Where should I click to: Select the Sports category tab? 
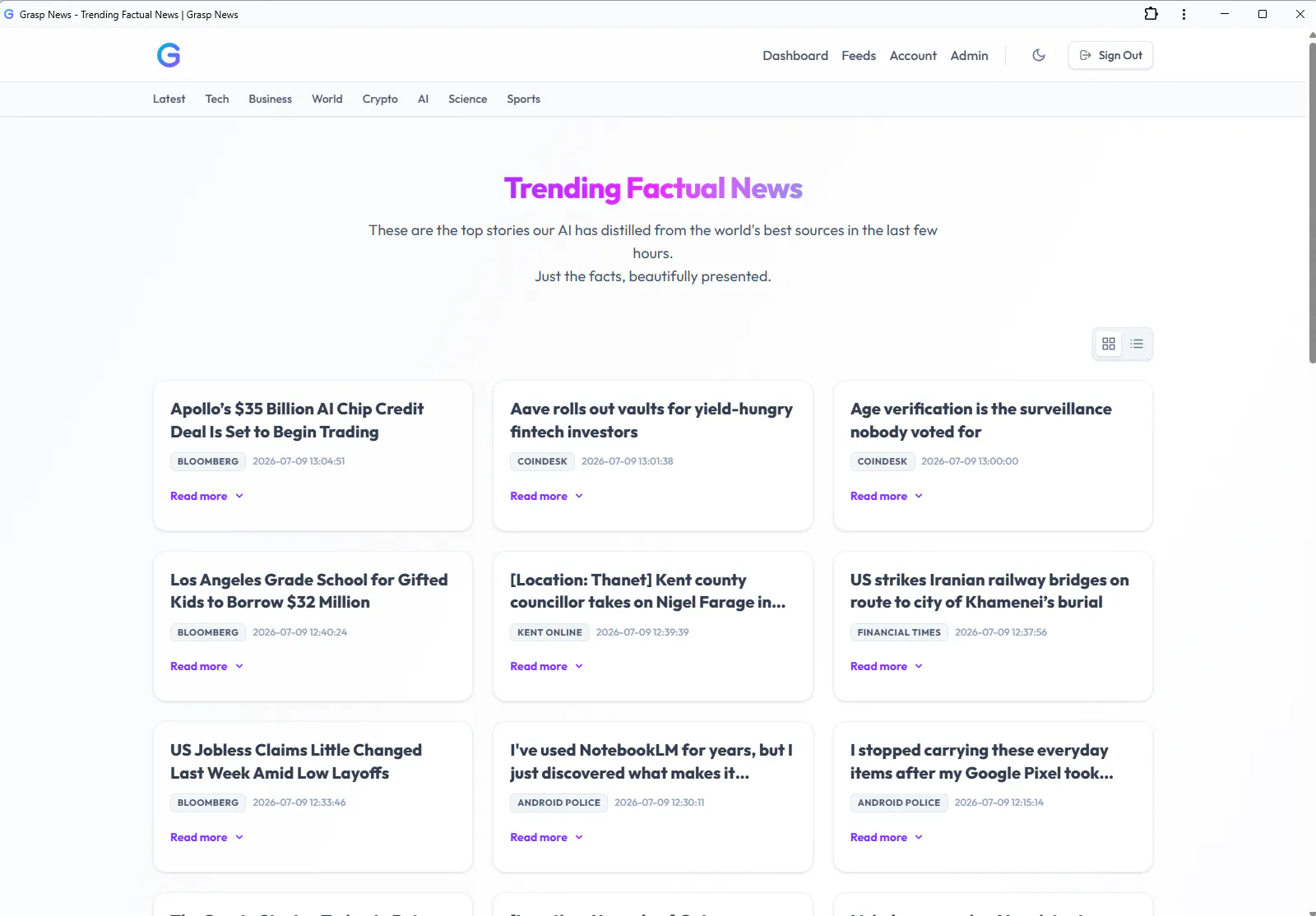523,99
